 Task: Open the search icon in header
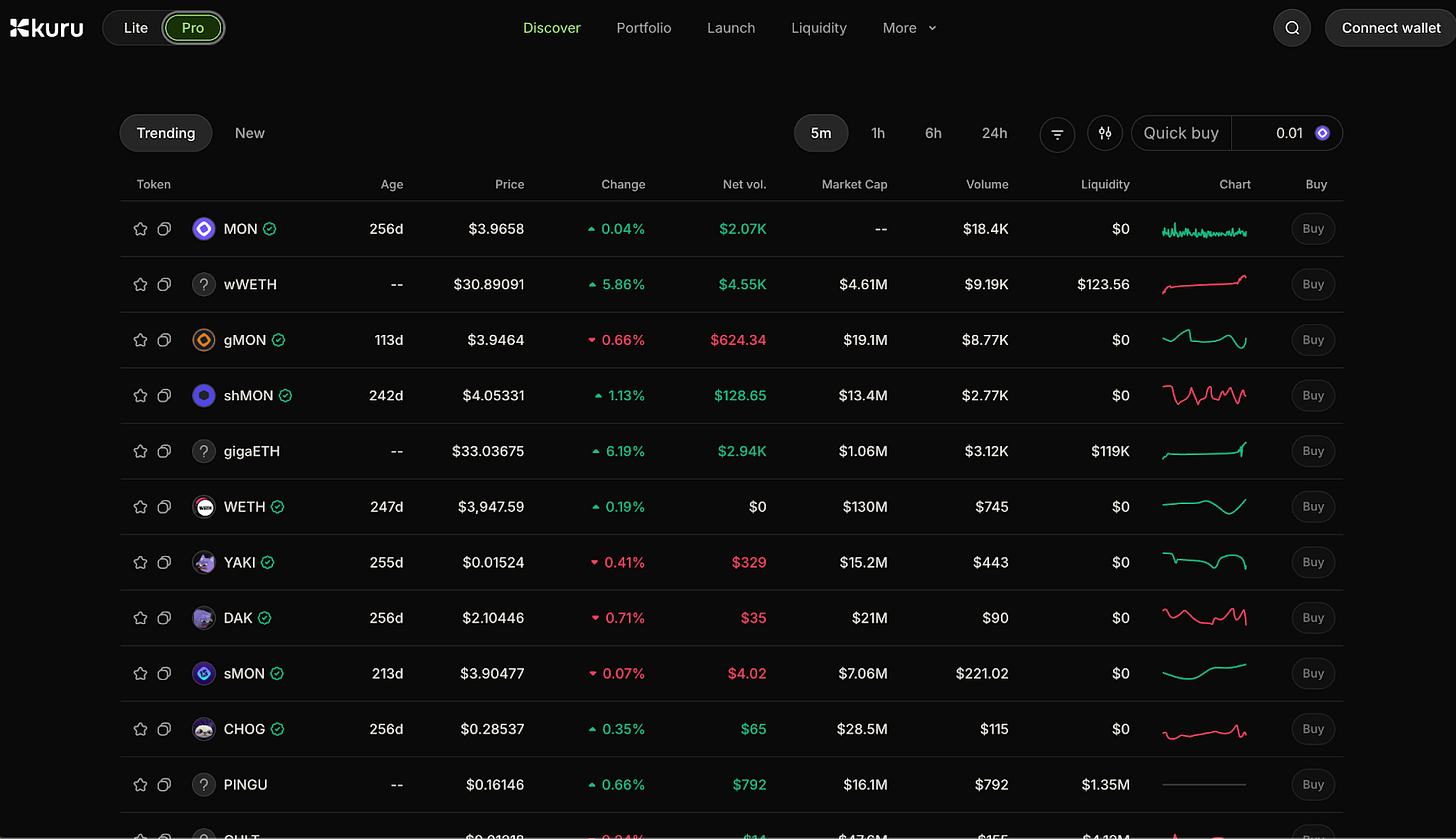coord(1292,28)
